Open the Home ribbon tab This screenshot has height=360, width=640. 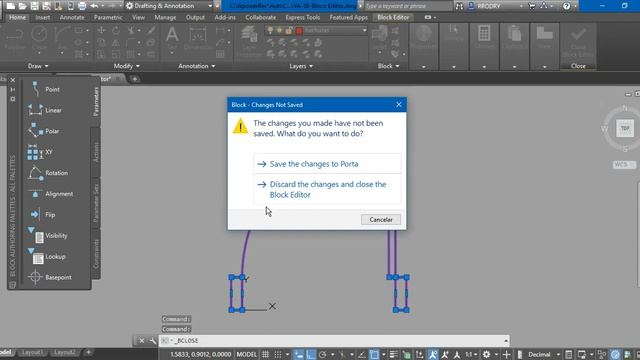tap(17, 18)
